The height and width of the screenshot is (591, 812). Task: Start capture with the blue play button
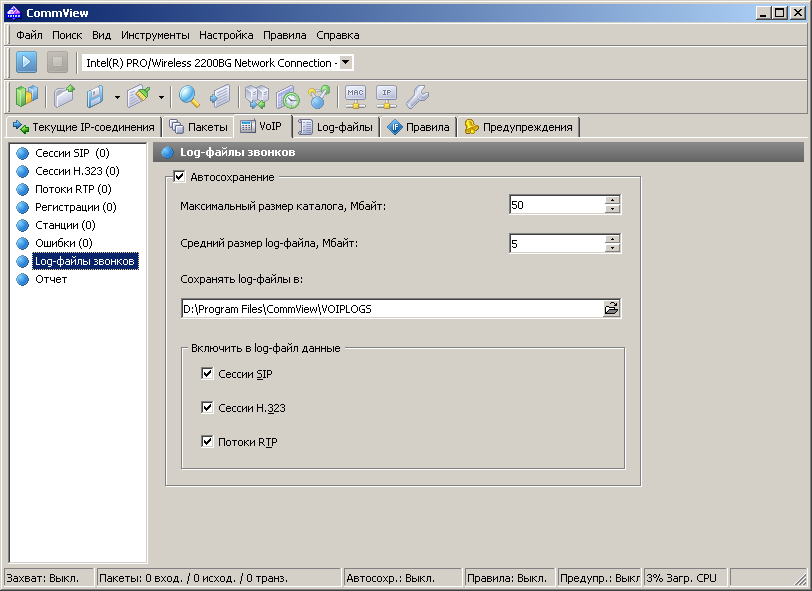click(x=26, y=63)
